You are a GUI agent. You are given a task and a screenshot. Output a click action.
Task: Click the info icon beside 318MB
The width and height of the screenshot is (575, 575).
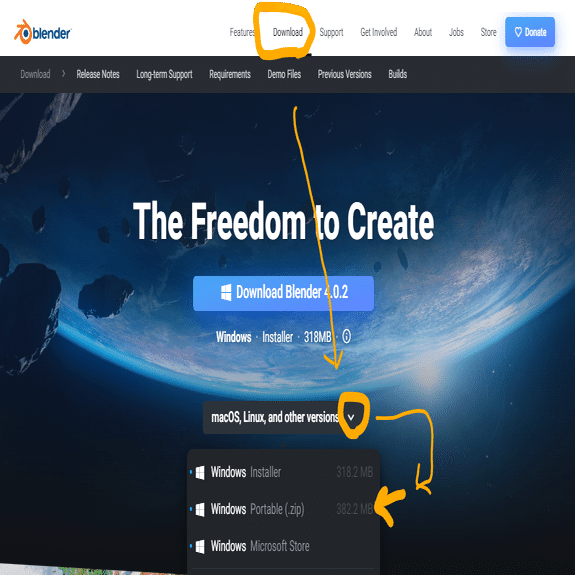pyautogui.click(x=346, y=336)
